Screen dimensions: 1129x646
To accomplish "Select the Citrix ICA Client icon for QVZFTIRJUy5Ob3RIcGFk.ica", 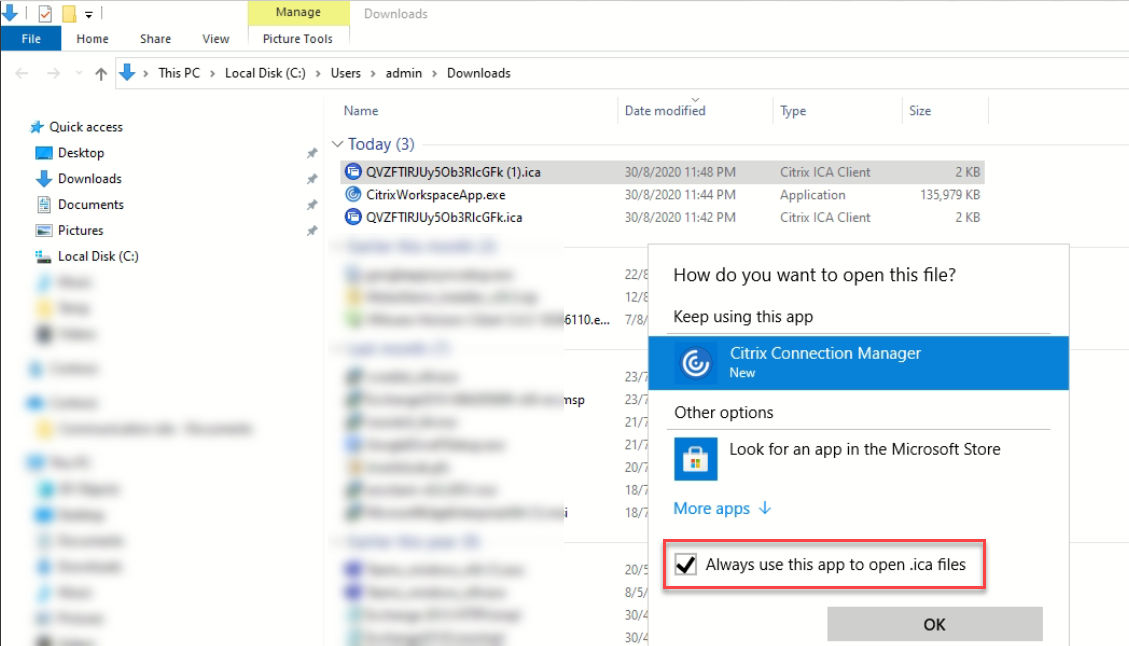I will click(x=353, y=217).
